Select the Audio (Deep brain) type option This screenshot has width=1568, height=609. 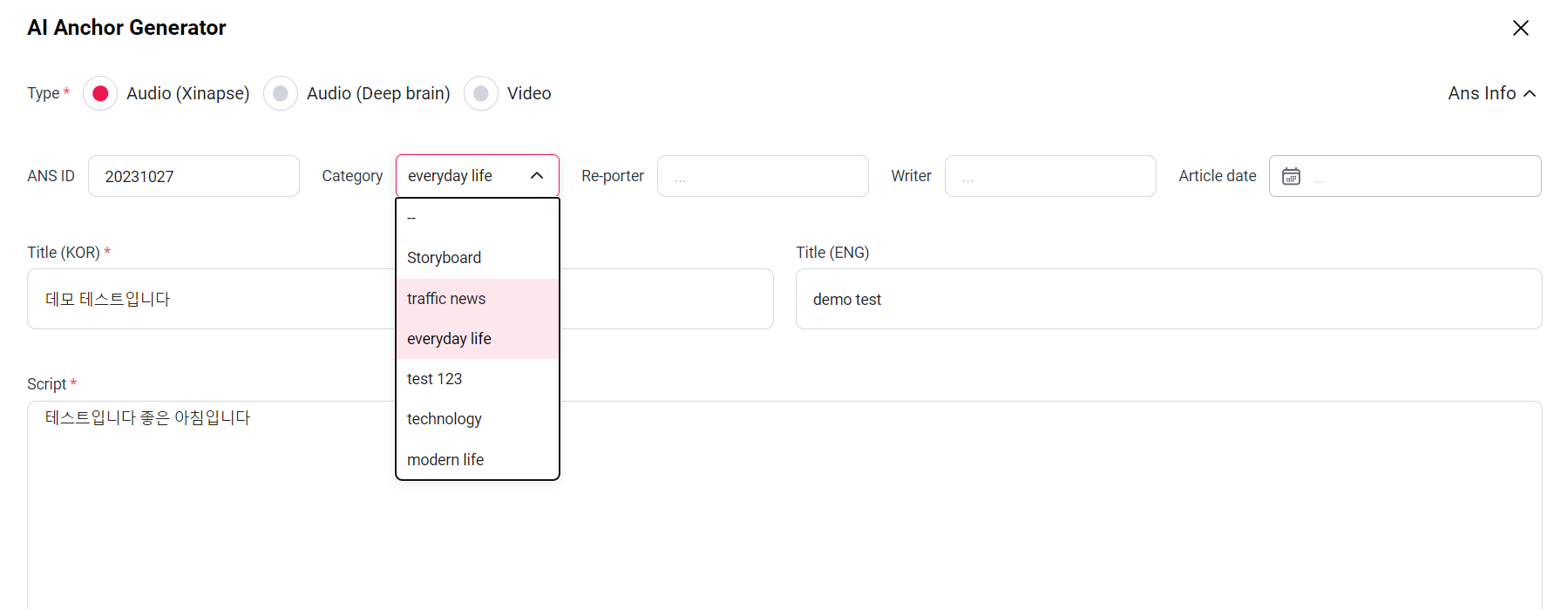click(281, 93)
